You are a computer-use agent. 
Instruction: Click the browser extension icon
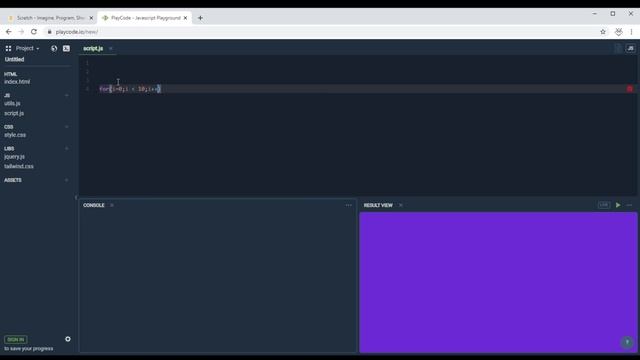(619, 31)
